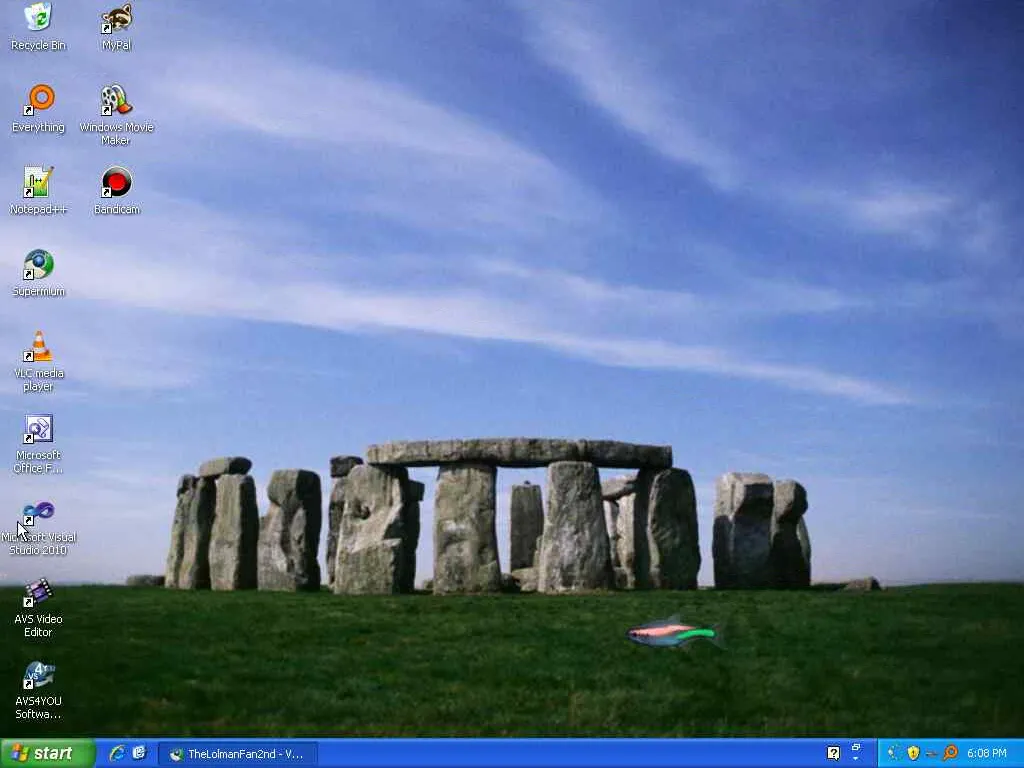This screenshot has height=768, width=1024.
Task: Click the second Quick Launch icon
Action: pos(139,753)
